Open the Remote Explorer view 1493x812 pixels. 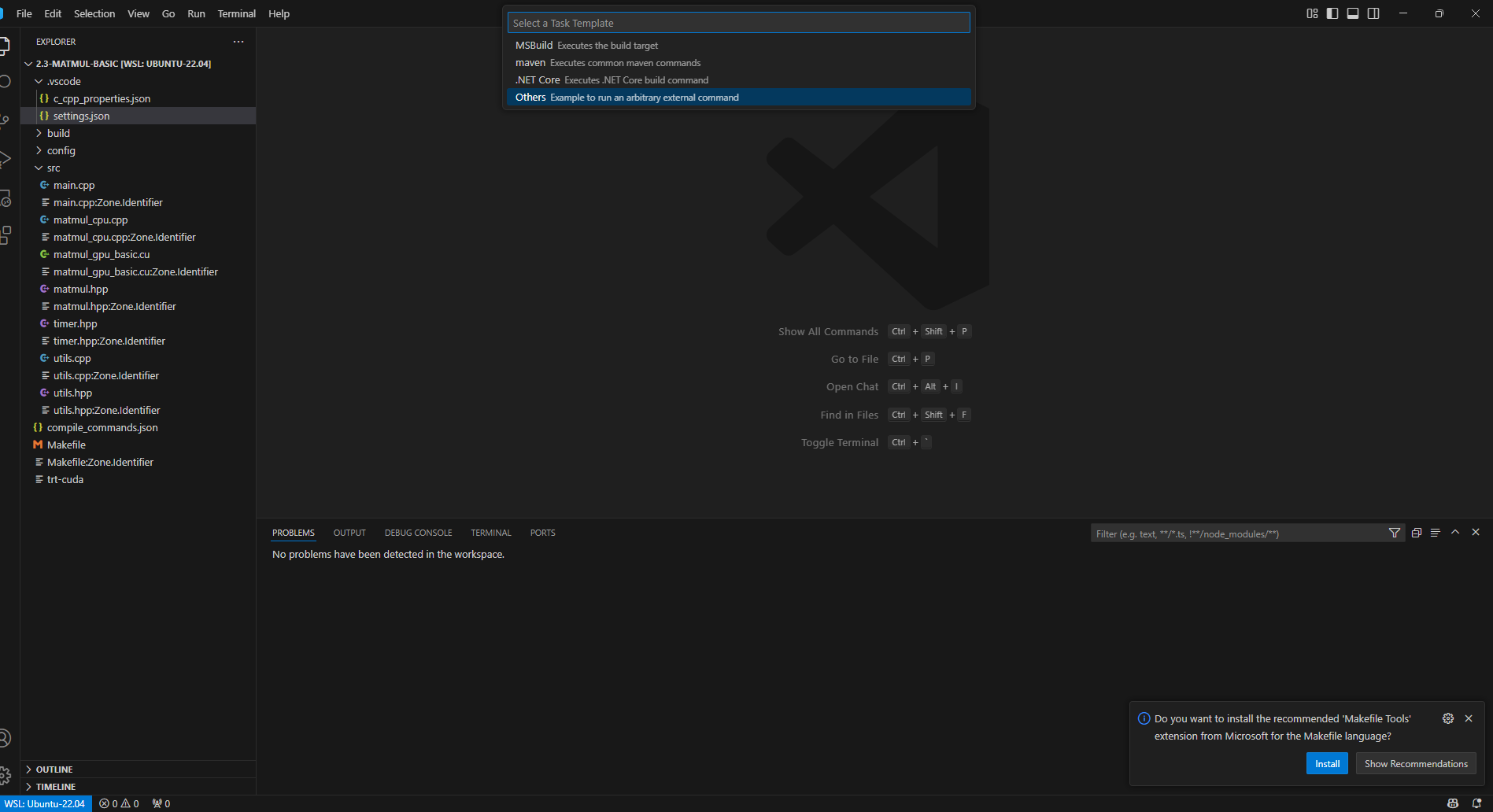coord(4,197)
